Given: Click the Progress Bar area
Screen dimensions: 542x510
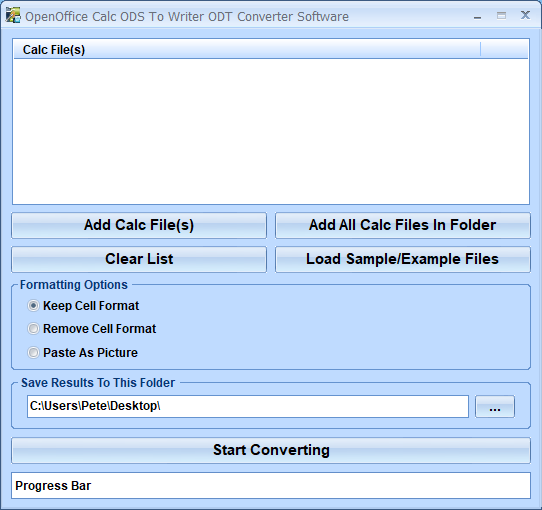Looking at the screenshot, I should (x=271, y=485).
